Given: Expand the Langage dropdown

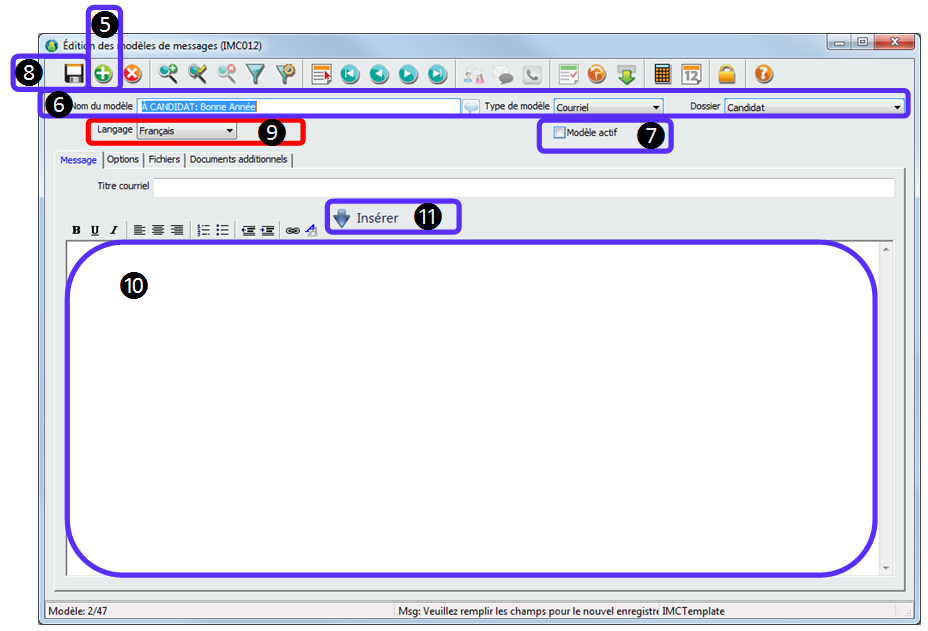Looking at the screenshot, I should [230, 131].
